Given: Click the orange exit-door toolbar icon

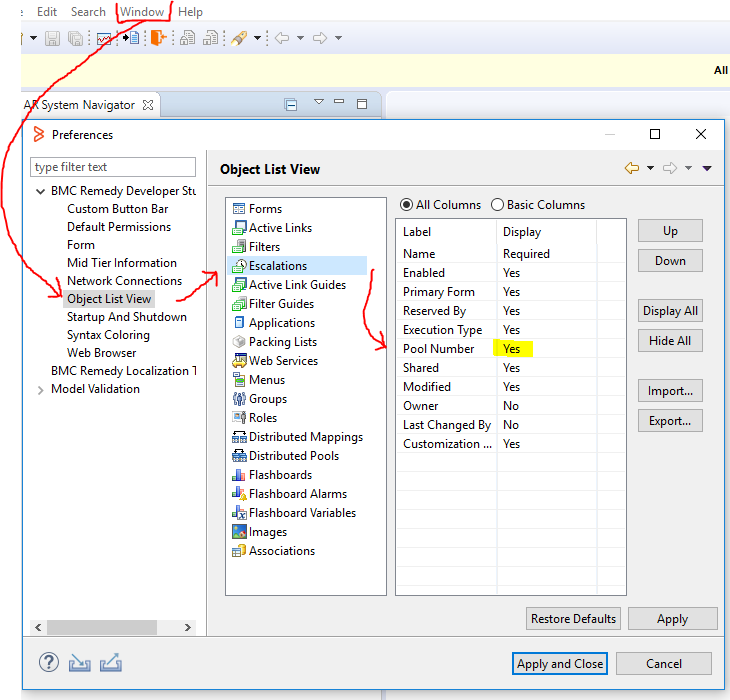Looking at the screenshot, I should 158,38.
